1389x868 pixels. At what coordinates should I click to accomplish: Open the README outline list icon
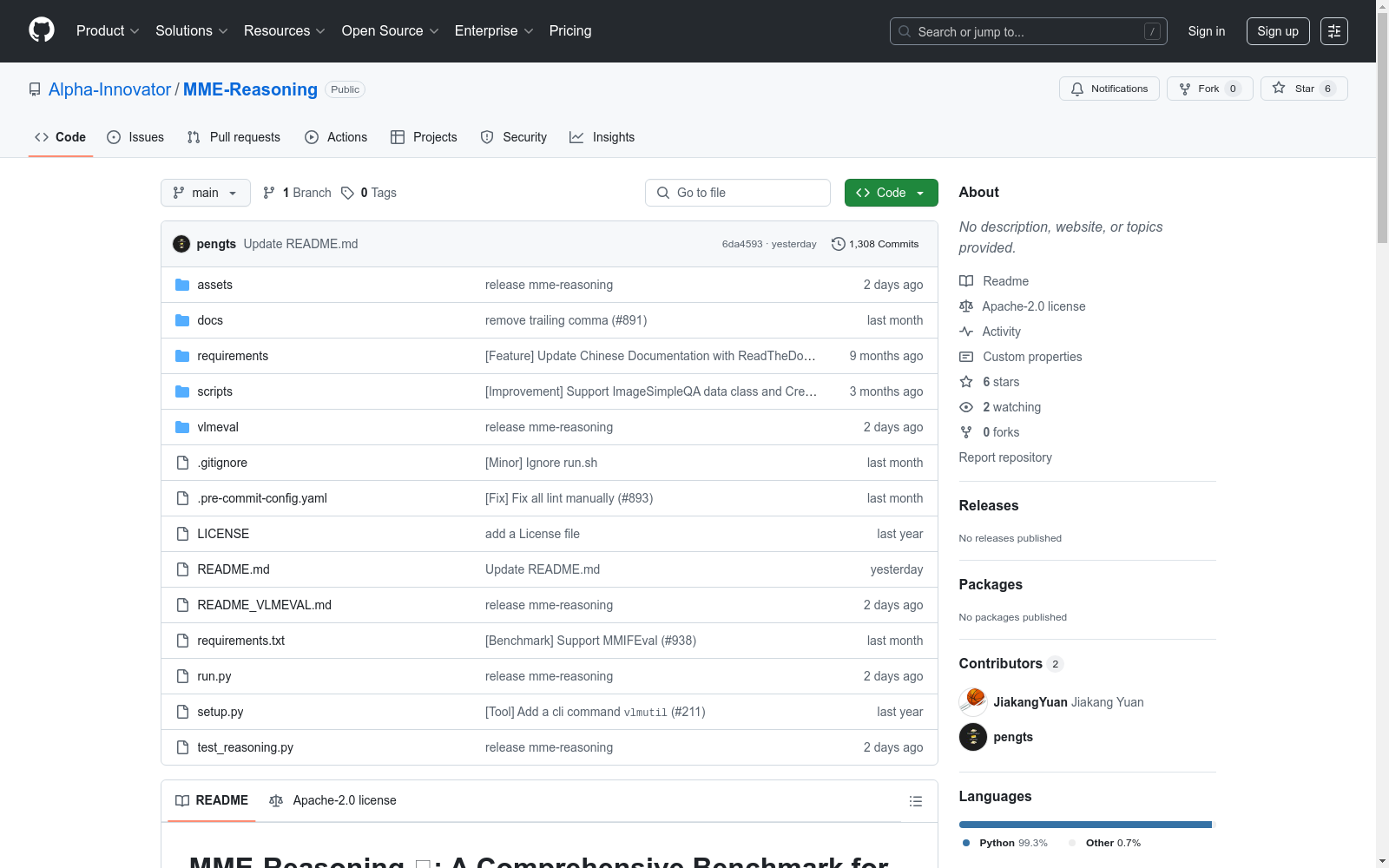coord(916,801)
